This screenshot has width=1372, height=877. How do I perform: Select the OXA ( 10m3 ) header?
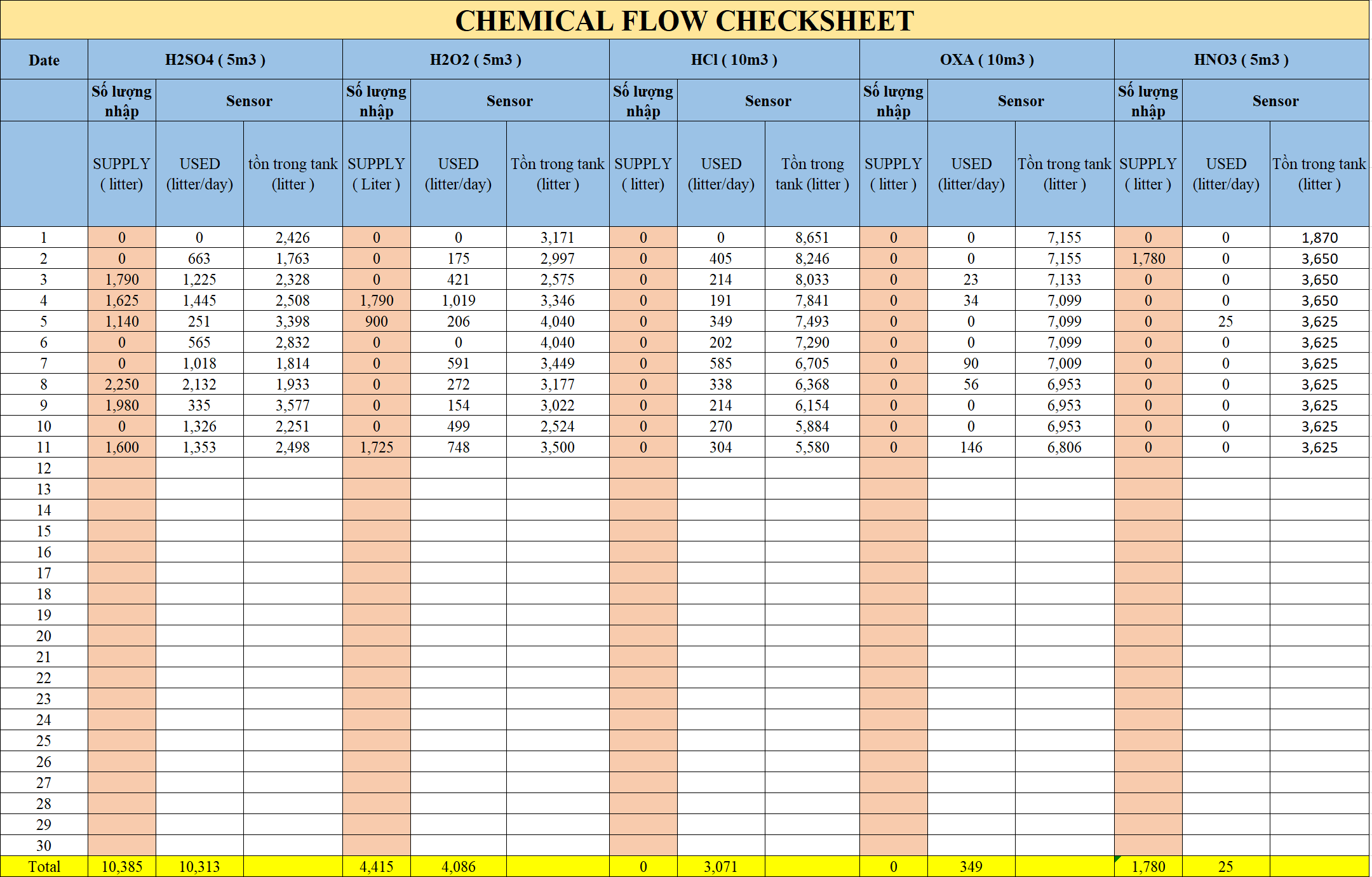pos(987,60)
